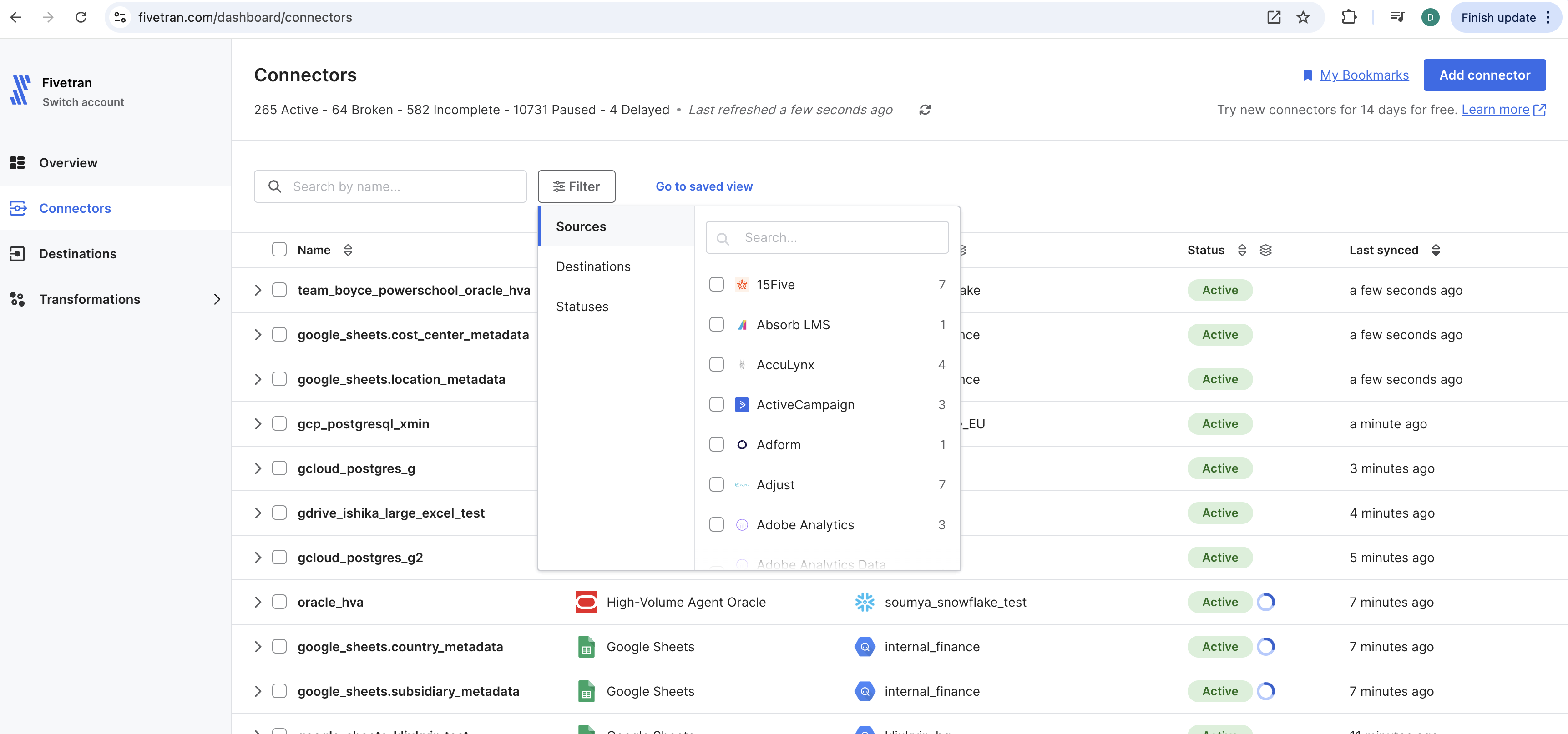This screenshot has height=734, width=1568.
Task: Select the Sources filter tab
Action: point(616,227)
